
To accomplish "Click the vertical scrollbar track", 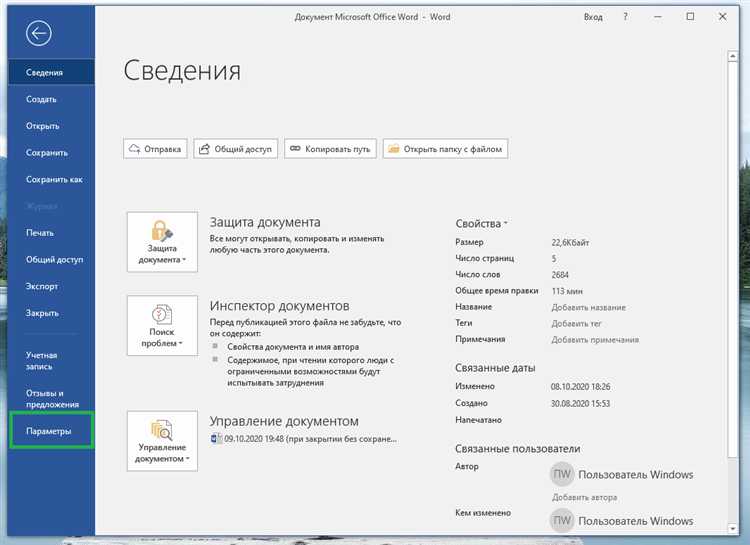I will (x=732, y=490).
